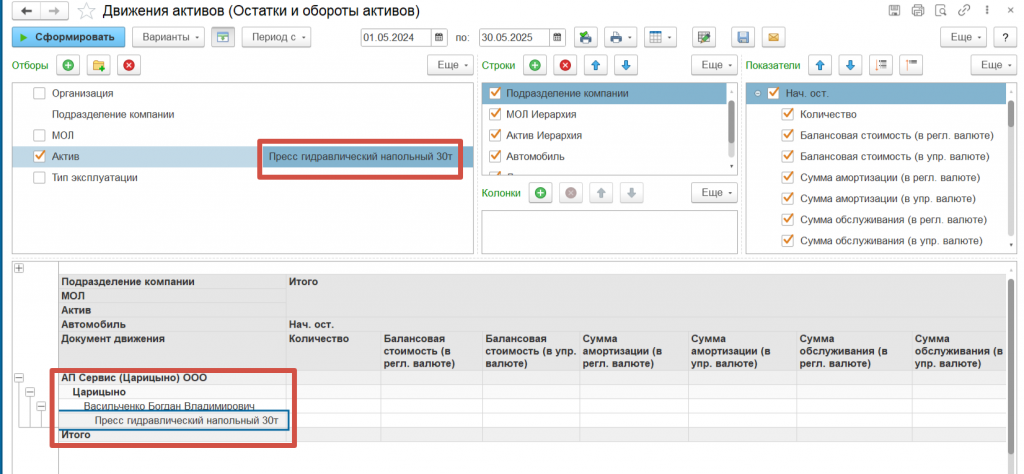Screen dimensions: 1024x474
Task: Open the Варианты dropdown
Action: click(170, 37)
